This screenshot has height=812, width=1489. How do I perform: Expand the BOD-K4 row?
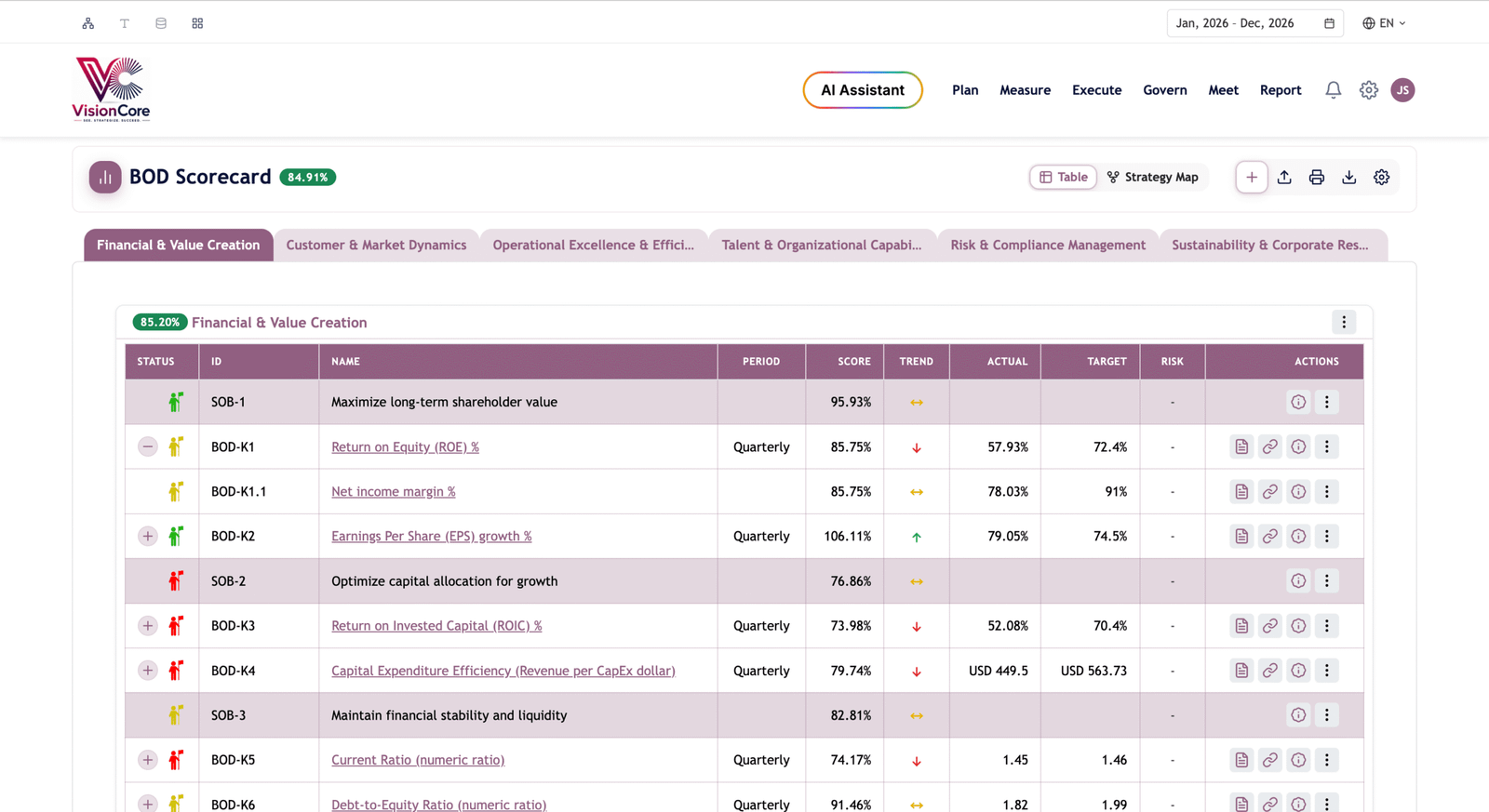(148, 671)
